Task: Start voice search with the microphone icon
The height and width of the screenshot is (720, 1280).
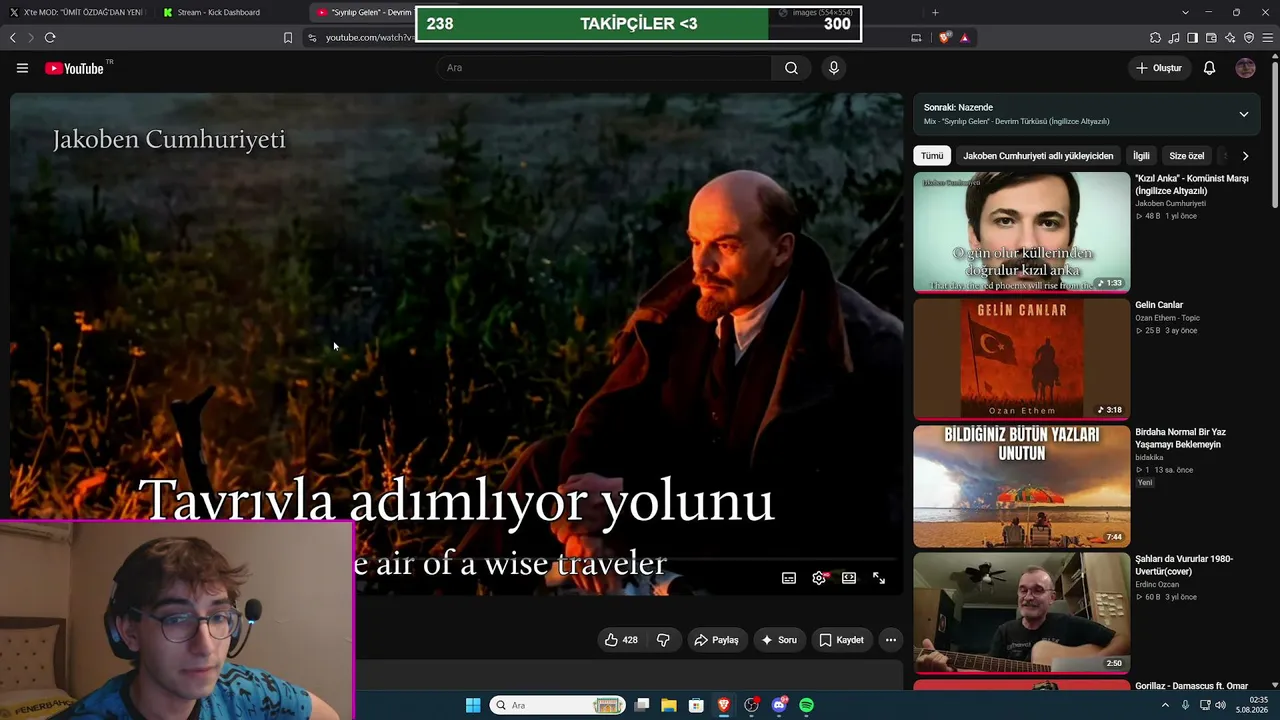Action: click(x=834, y=68)
